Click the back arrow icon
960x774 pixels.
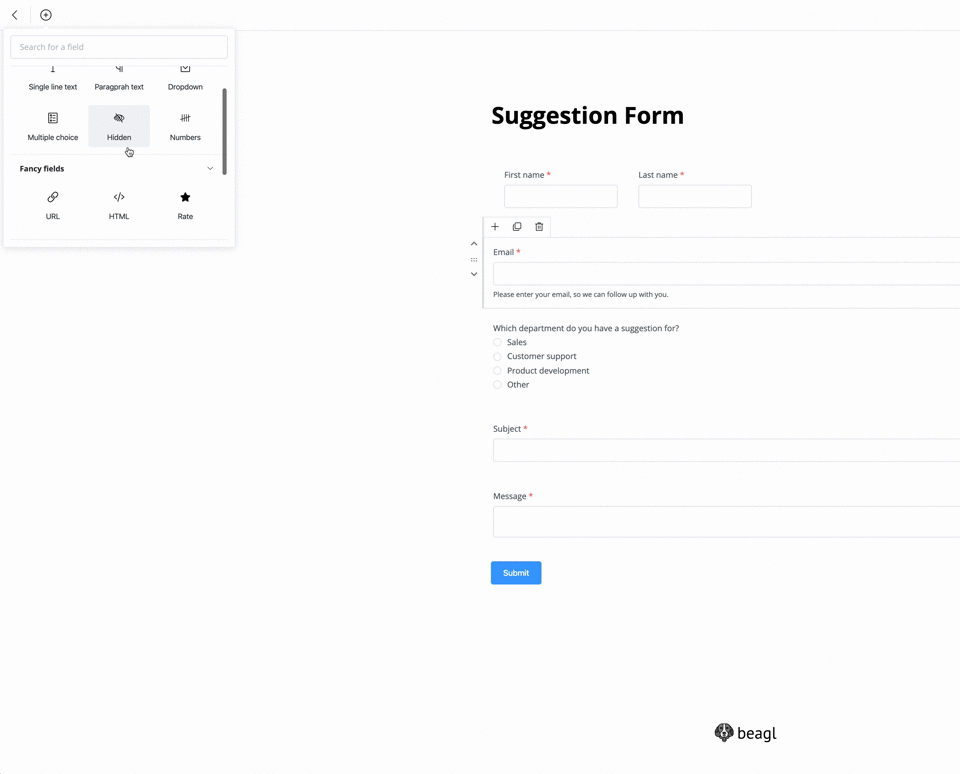(x=15, y=15)
